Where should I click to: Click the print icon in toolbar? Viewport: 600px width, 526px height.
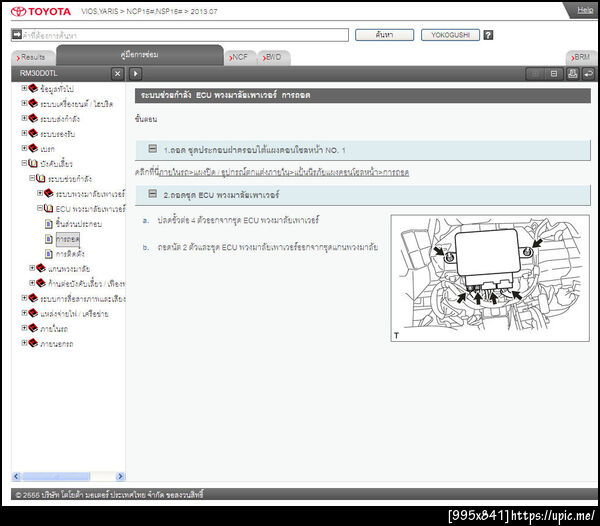point(573,73)
